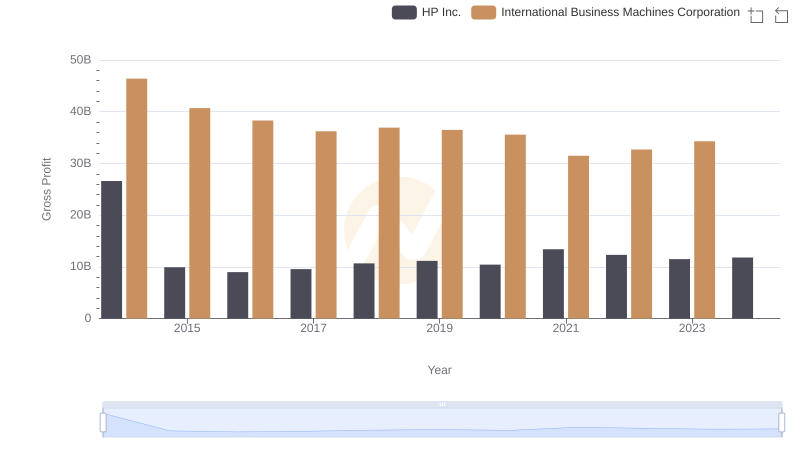This screenshot has width=800, height=461.
Task: Click the data zoom preview area
Action: click(x=442, y=423)
